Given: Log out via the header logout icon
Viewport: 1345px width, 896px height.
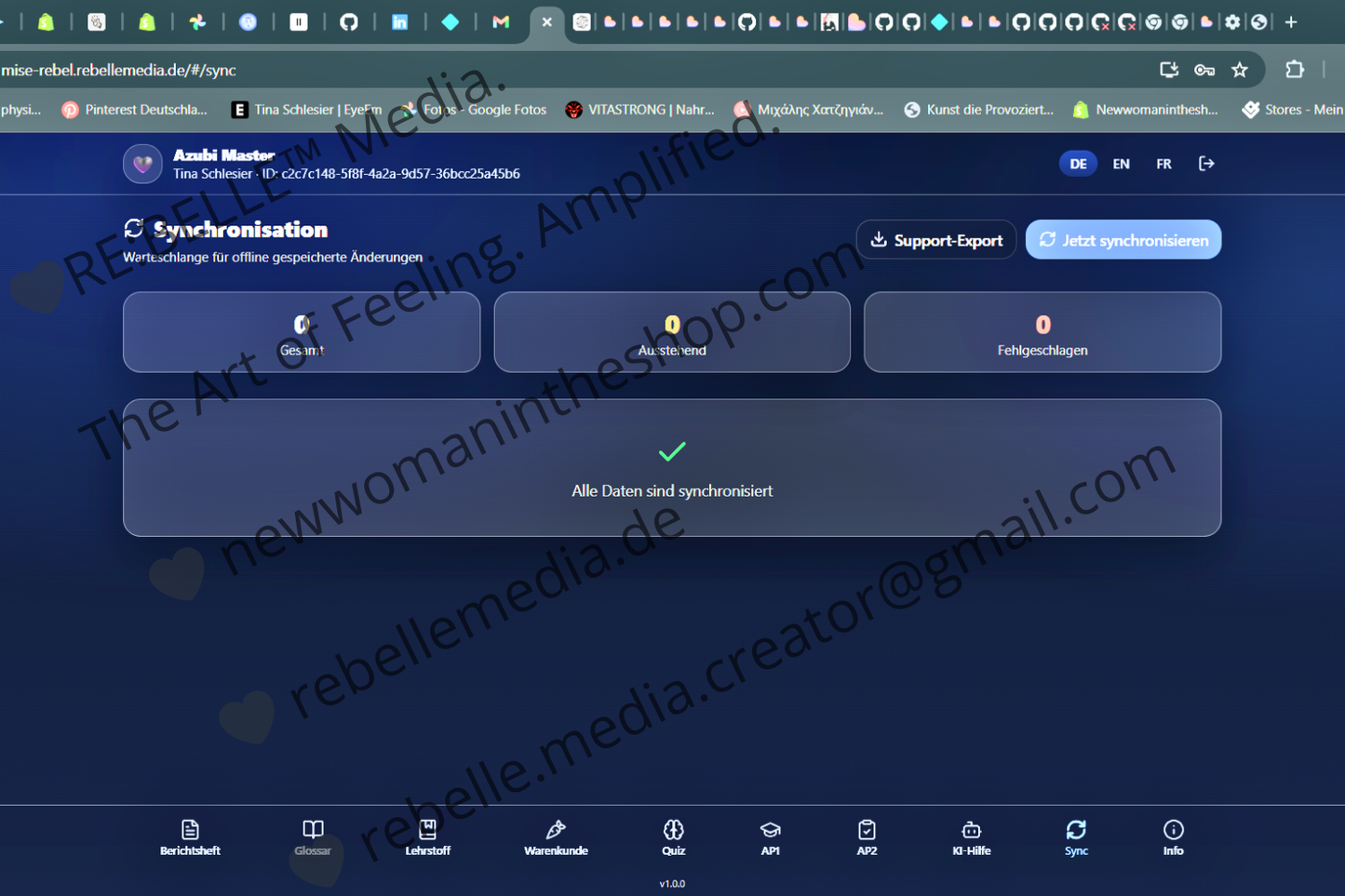Looking at the screenshot, I should click(x=1206, y=163).
